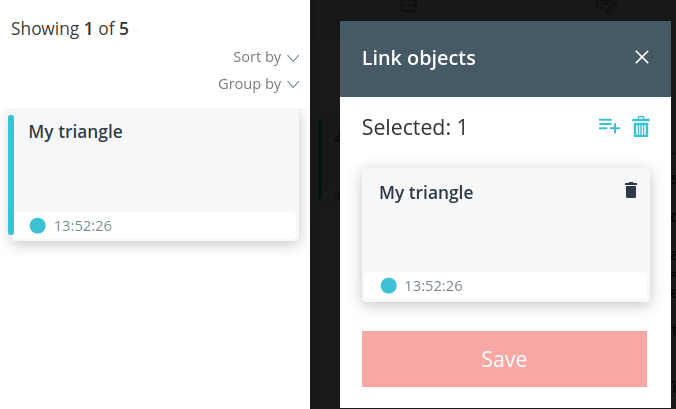Close the Link objects panel
Viewport: 676px width, 409px height.
click(x=642, y=57)
